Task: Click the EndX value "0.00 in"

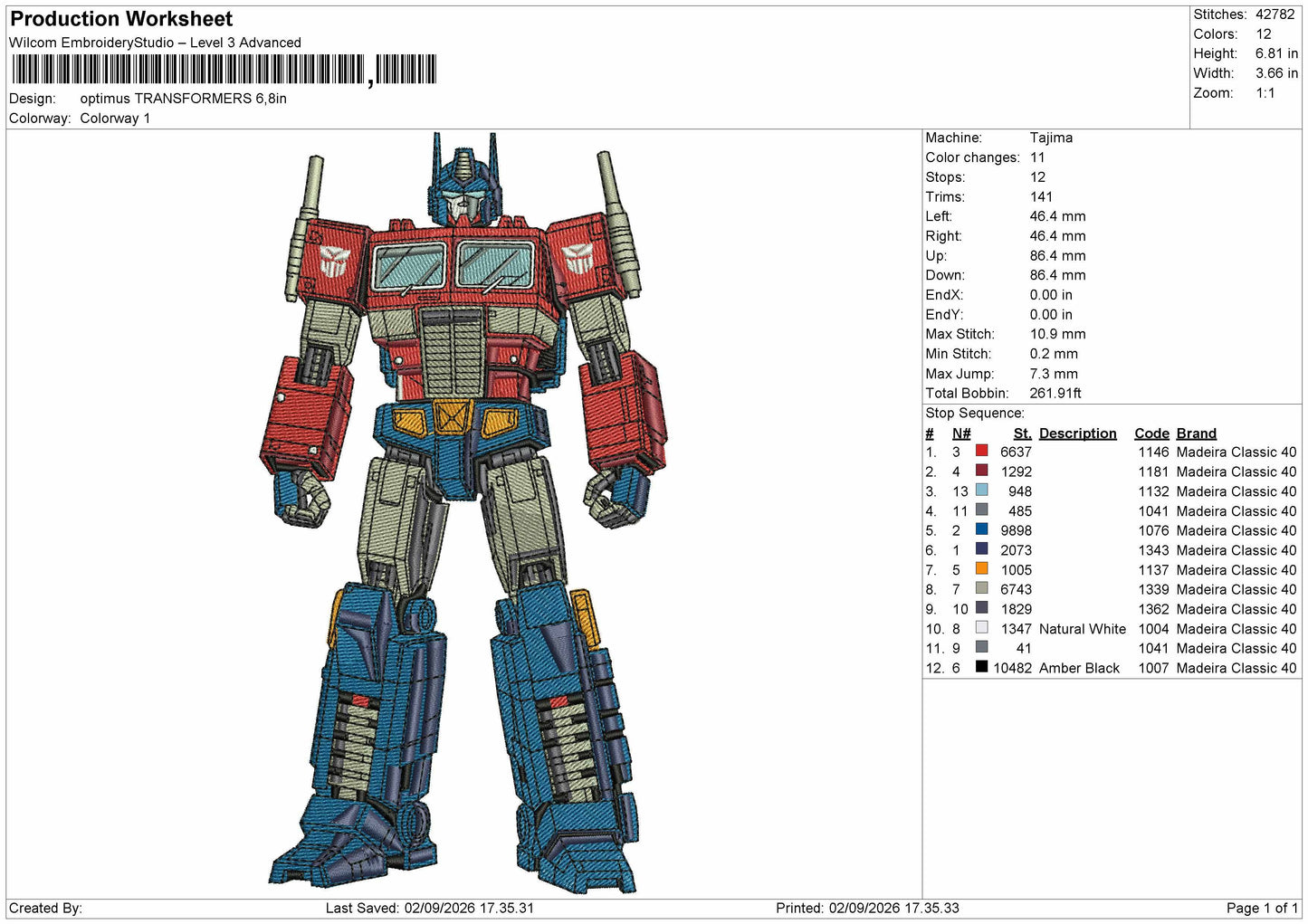Action: [1051, 295]
